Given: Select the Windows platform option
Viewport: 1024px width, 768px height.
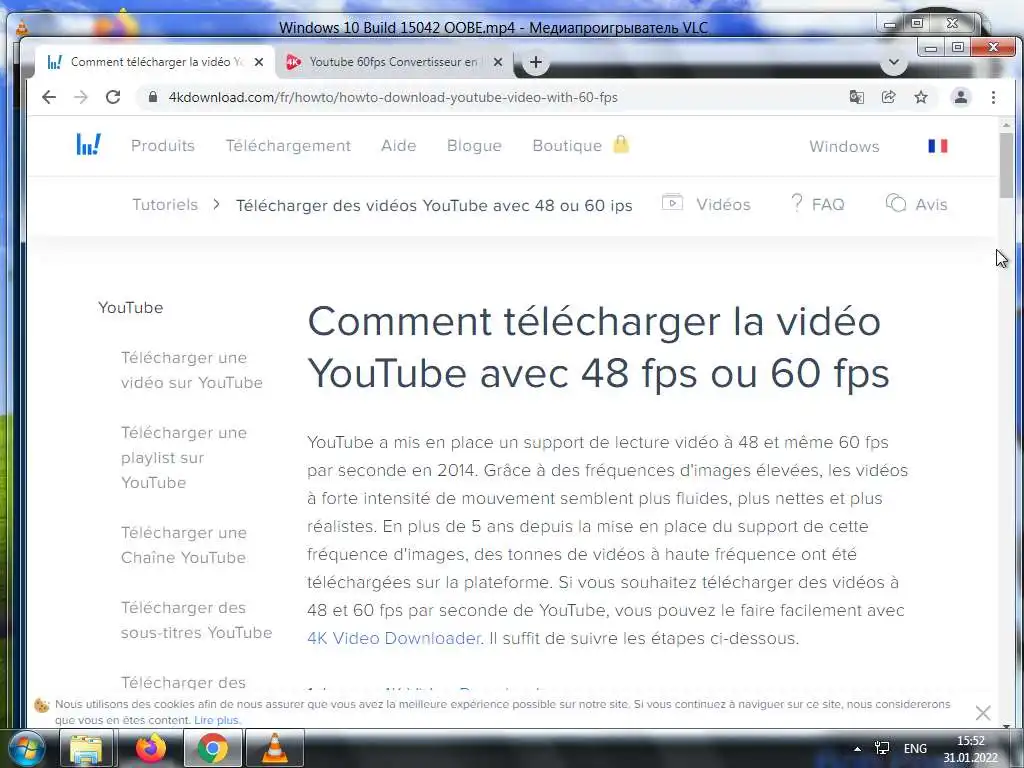Looking at the screenshot, I should tap(844, 146).
